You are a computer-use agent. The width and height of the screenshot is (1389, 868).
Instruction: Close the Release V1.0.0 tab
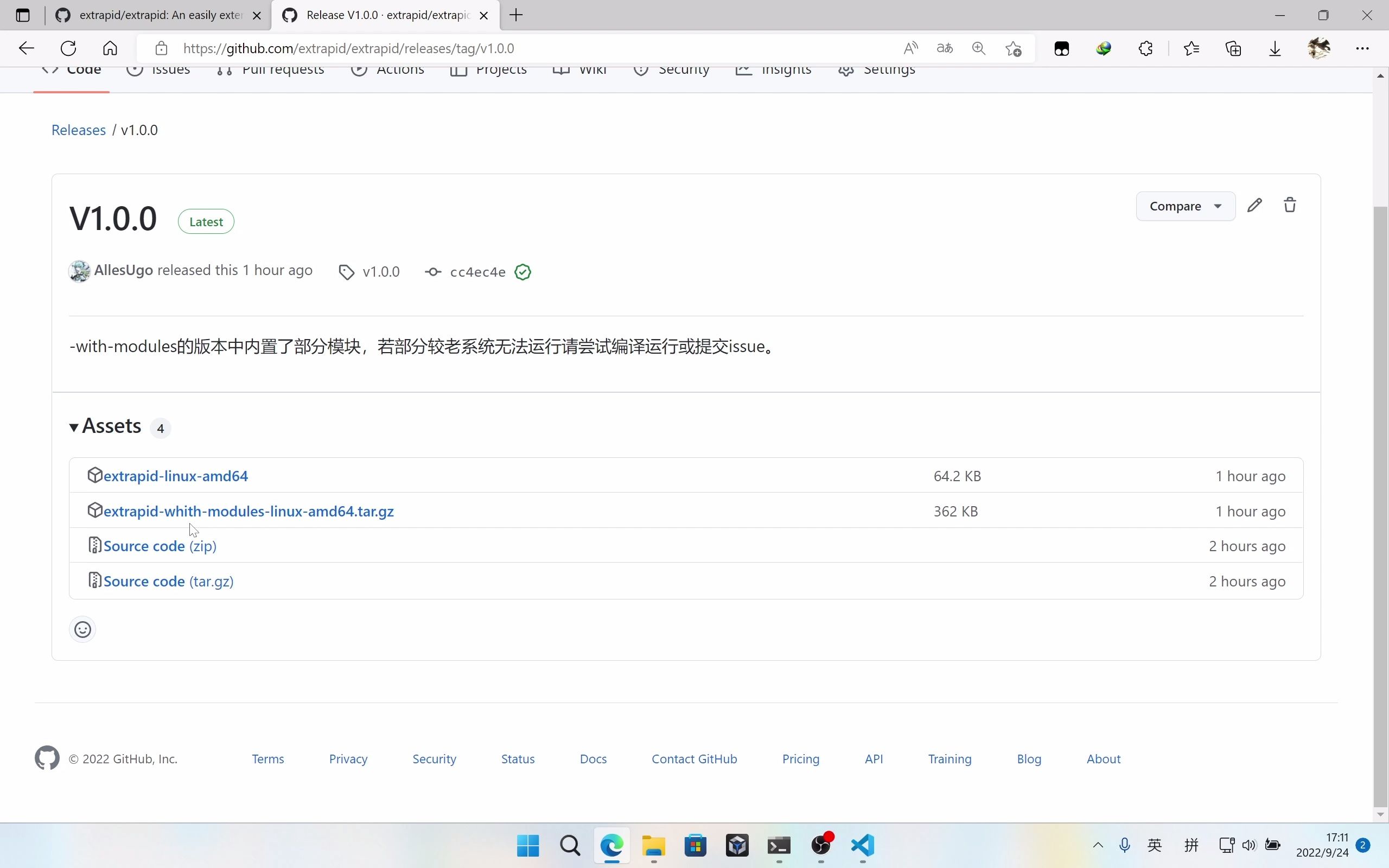point(484,16)
